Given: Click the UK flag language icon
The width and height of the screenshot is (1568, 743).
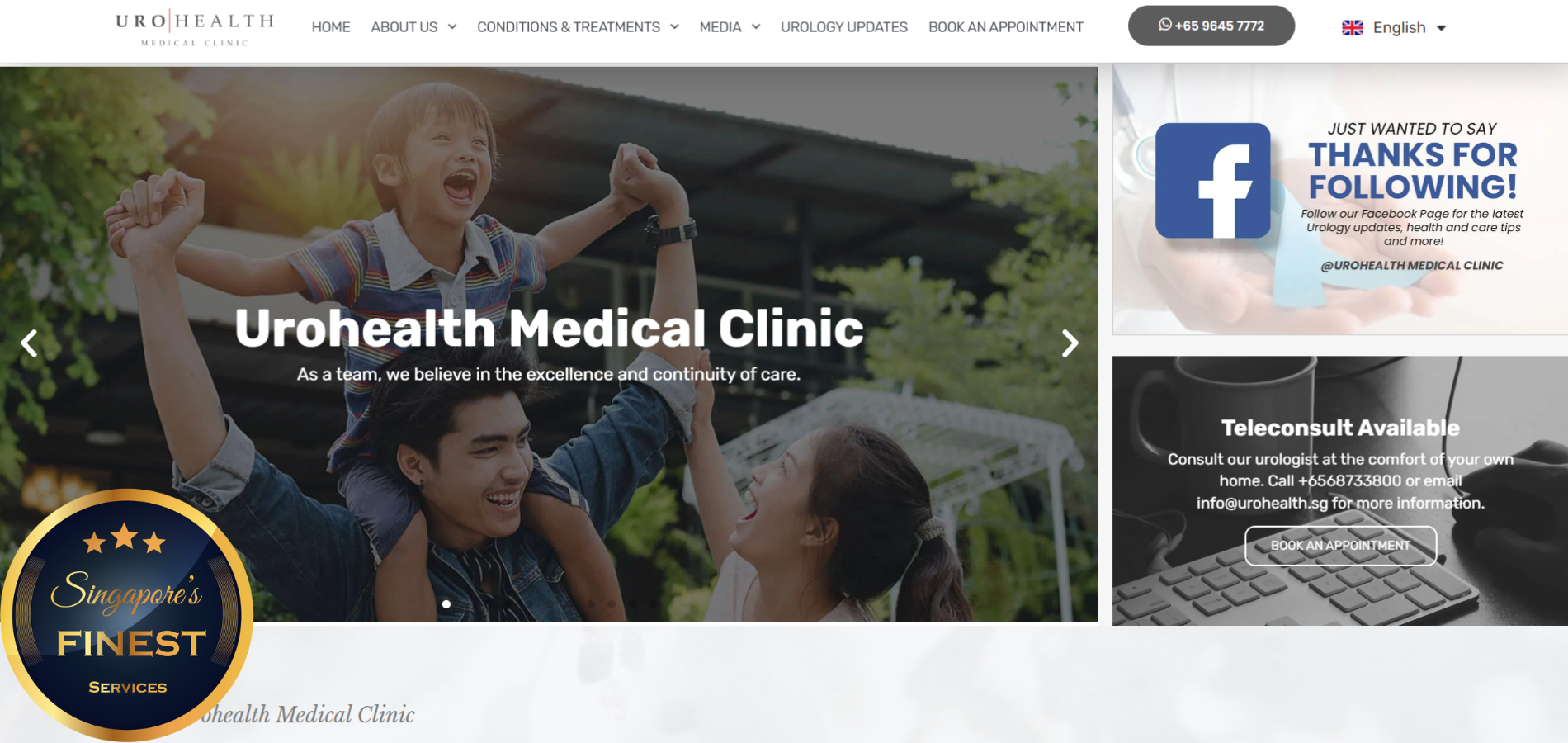Looking at the screenshot, I should pos(1352,28).
